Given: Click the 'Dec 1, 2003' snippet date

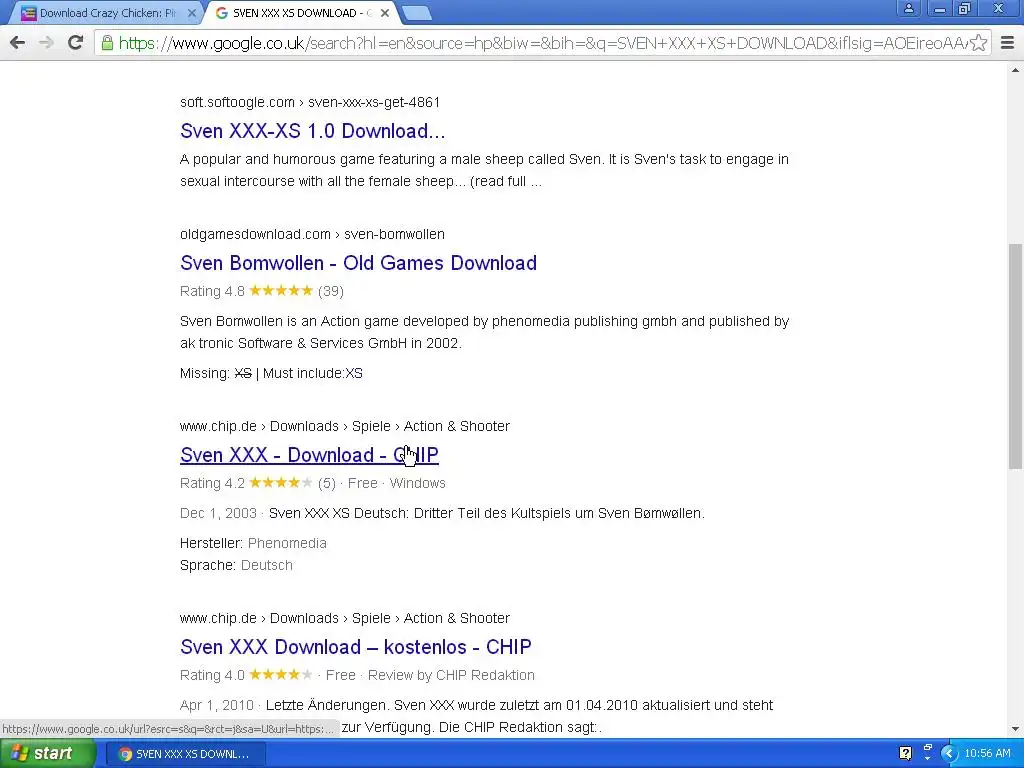Looking at the screenshot, I should (218, 513).
